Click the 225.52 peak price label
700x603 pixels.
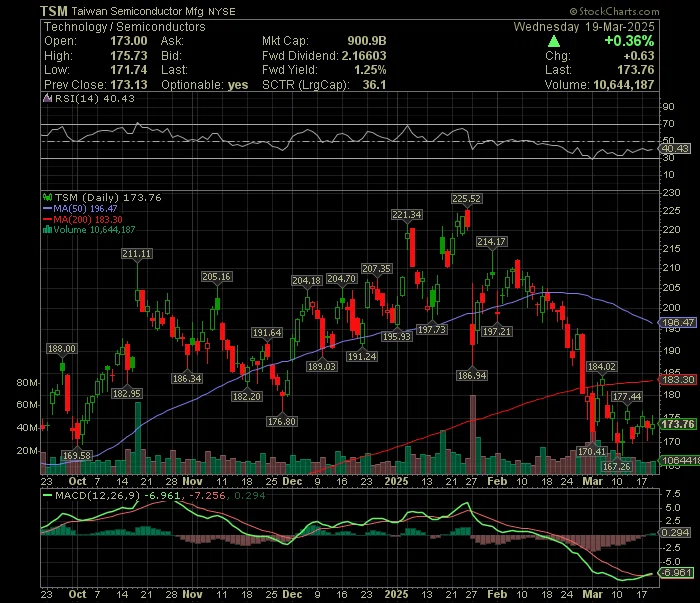click(x=467, y=199)
